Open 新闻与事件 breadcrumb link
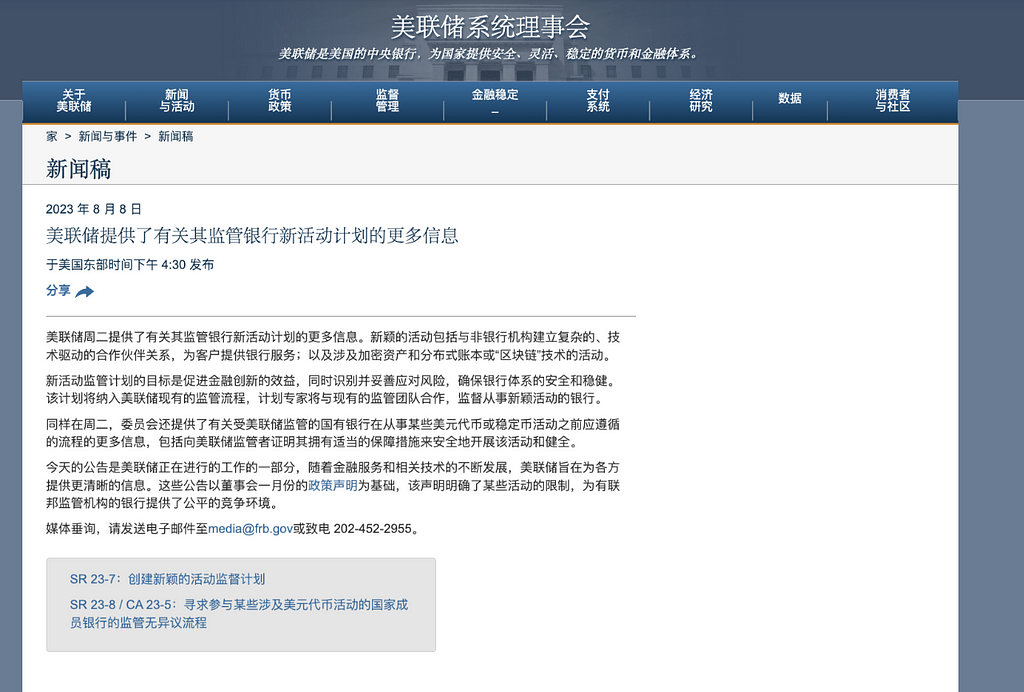 pyautogui.click(x=108, y=136)
